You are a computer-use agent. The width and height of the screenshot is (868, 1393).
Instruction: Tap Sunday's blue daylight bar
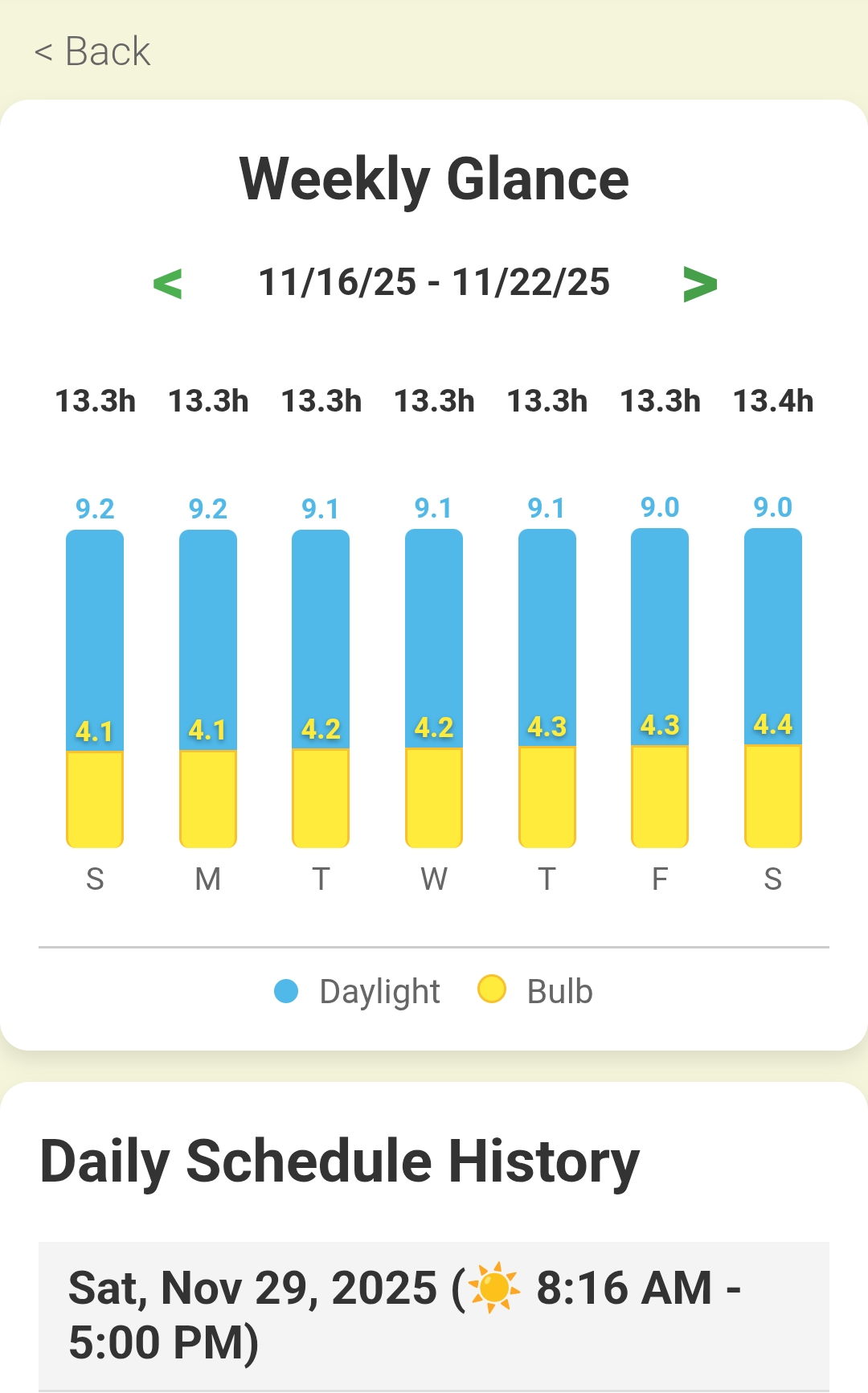[x=95, y=627]
